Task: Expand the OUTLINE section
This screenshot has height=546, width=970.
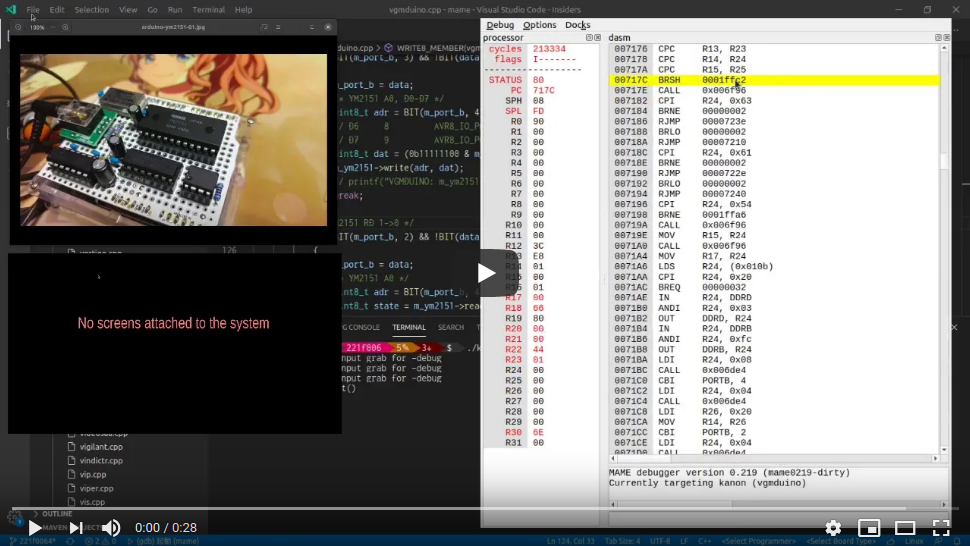Action: tap(57, 514)
